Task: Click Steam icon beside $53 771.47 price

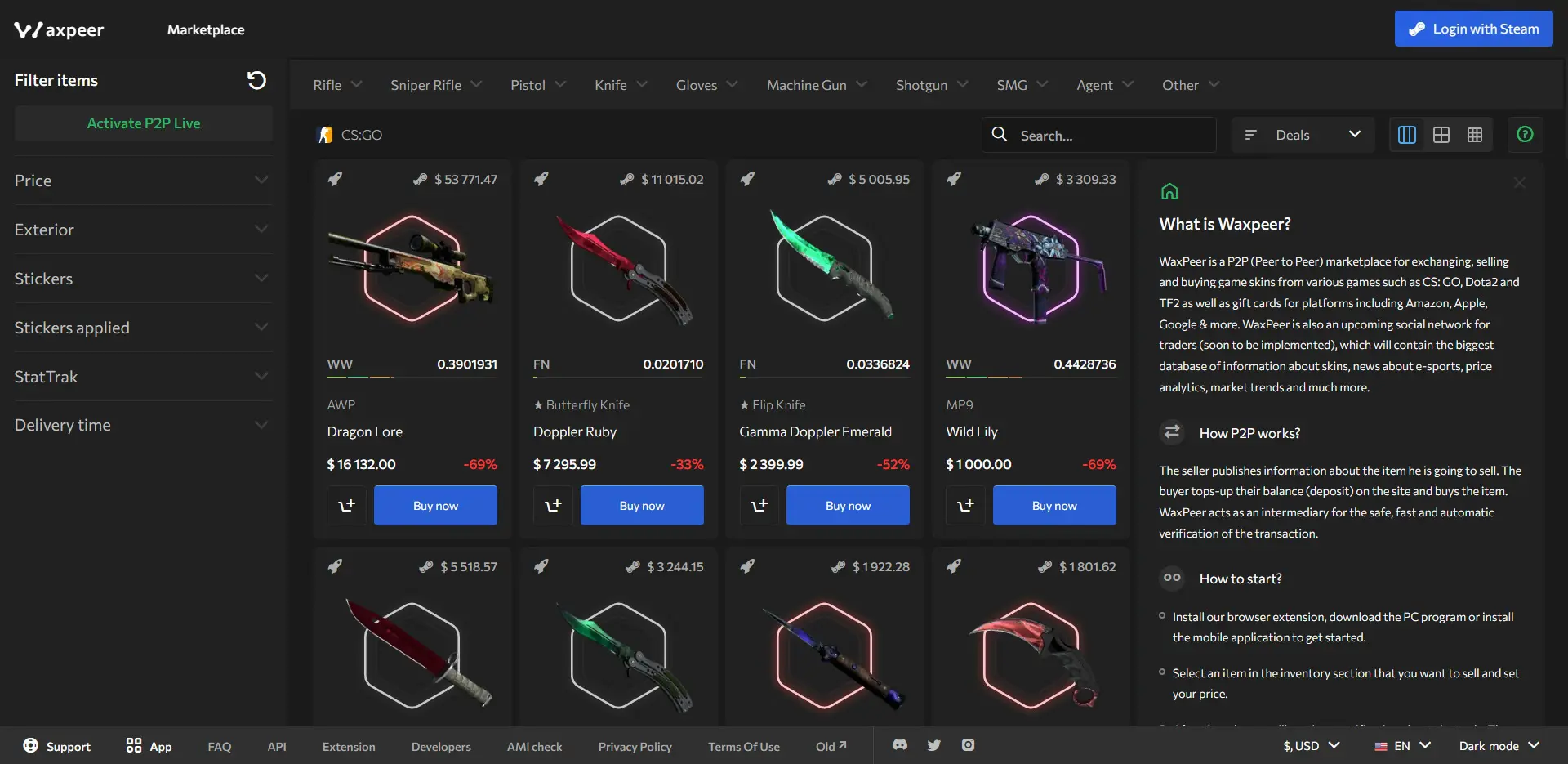Action: 420,179
